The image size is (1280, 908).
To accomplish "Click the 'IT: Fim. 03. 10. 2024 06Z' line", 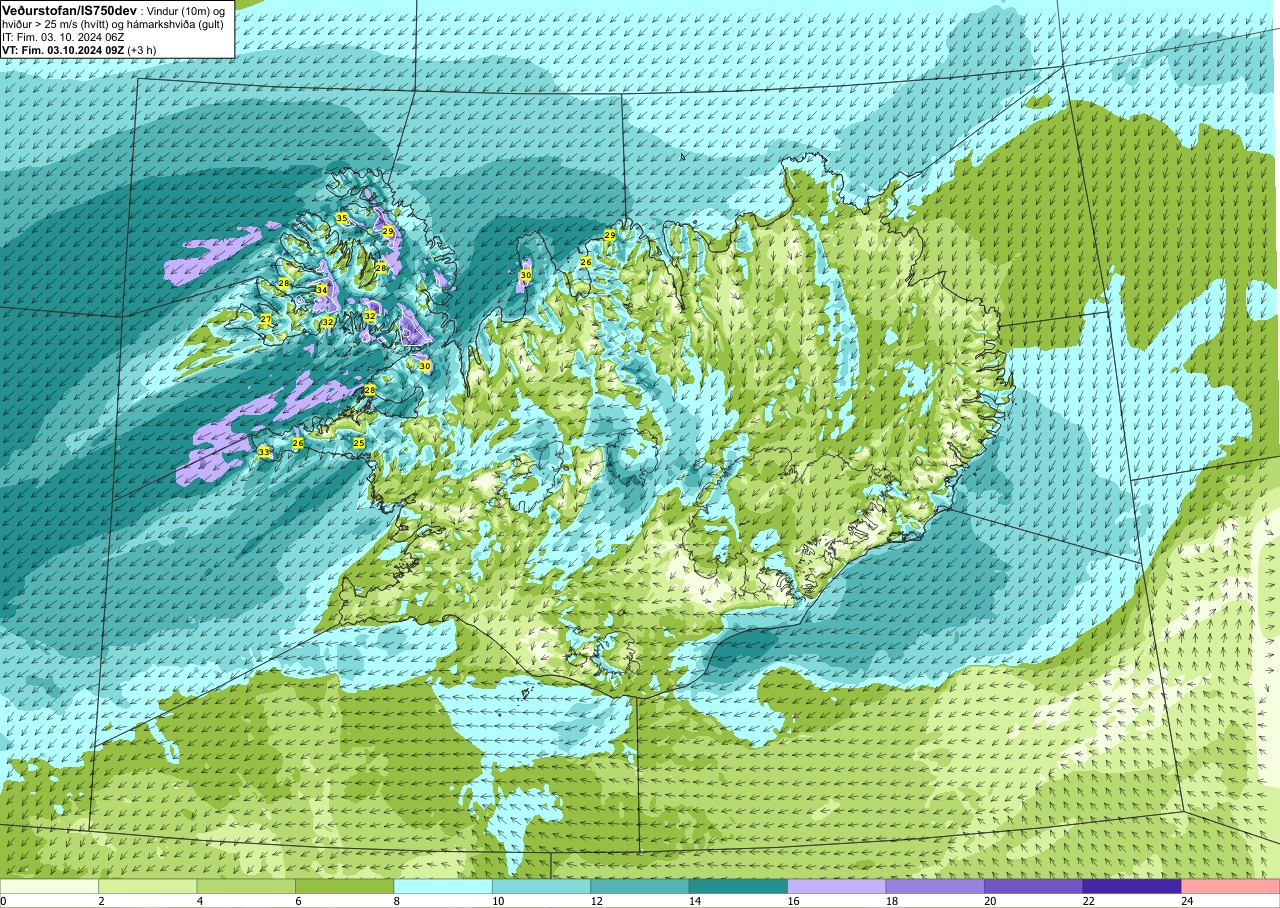I will 63,37.
